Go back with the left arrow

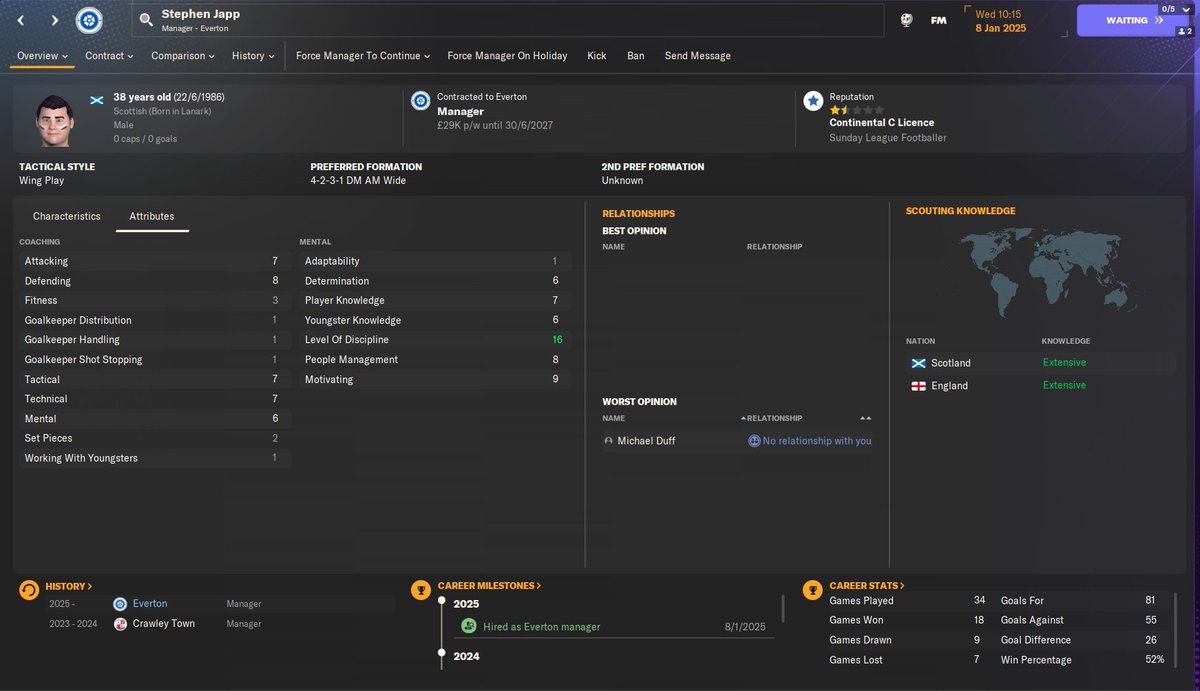21,20
